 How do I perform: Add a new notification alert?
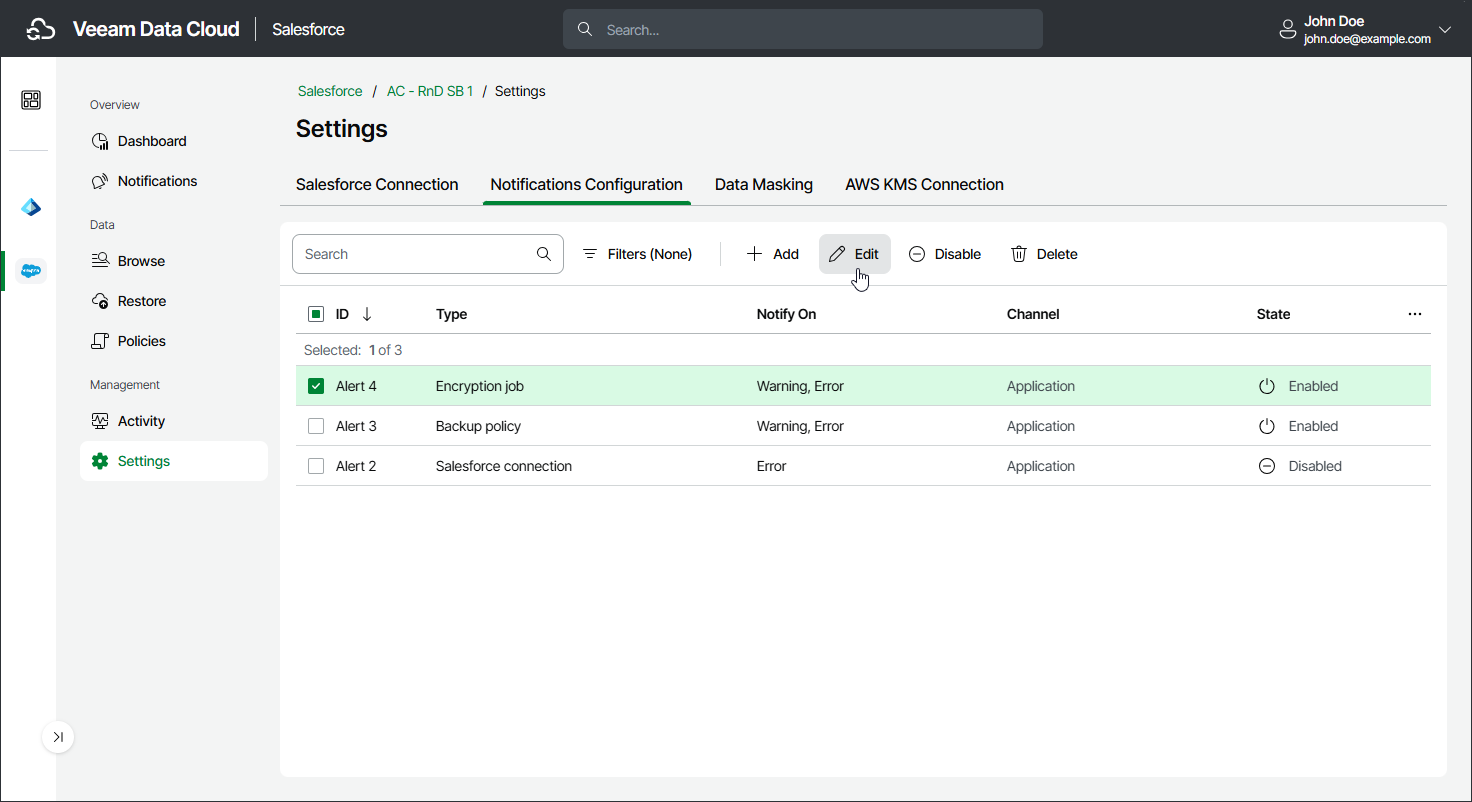click(773, 254)
